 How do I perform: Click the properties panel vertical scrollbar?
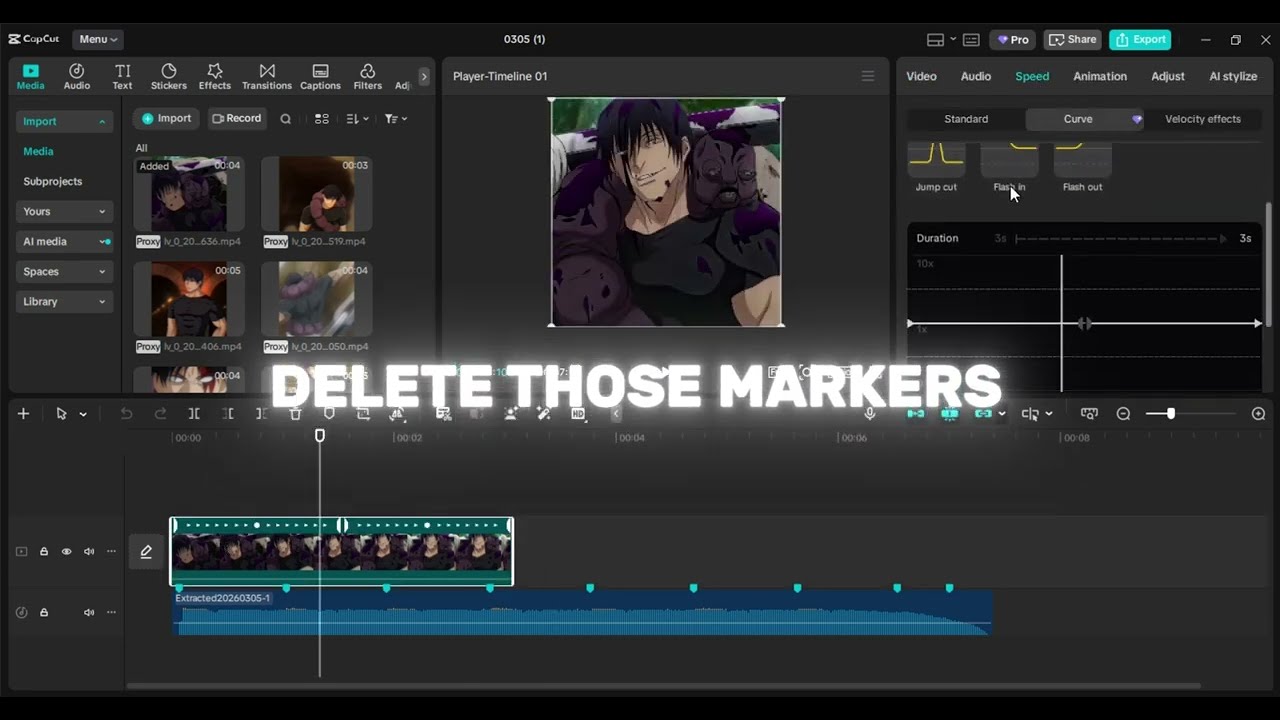[x=1269, y=265]
